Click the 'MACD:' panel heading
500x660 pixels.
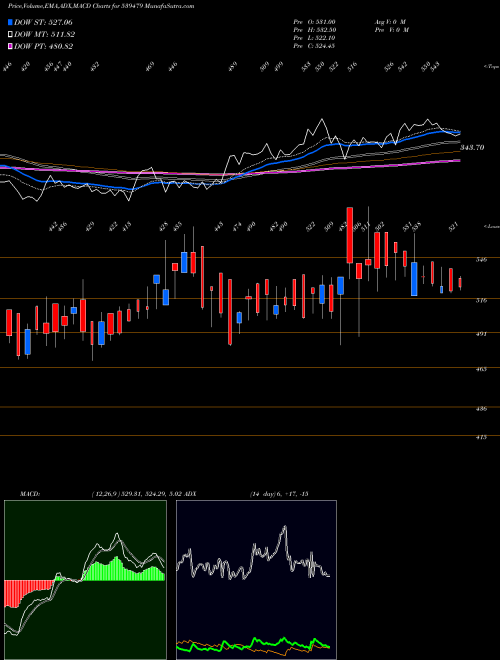tap(29, 494)
